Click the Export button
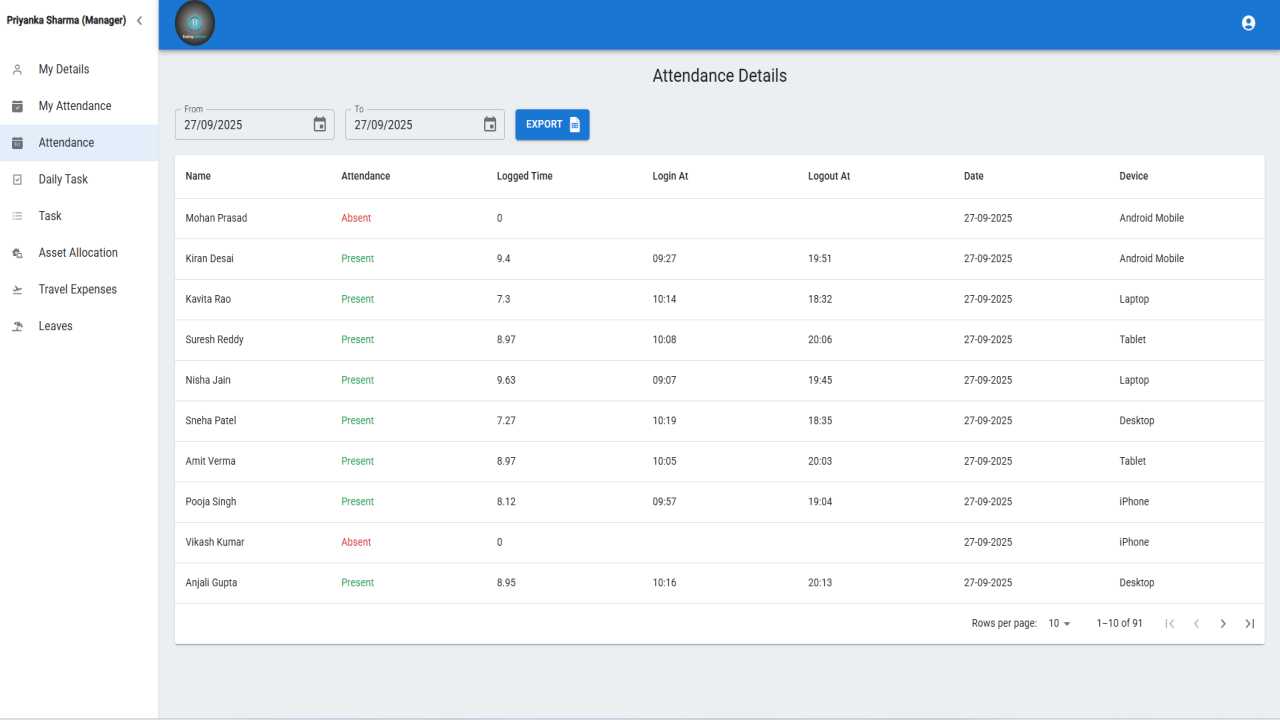This screenshot has height=720, width=1280. pyautogui.click(x=552, y=124)
